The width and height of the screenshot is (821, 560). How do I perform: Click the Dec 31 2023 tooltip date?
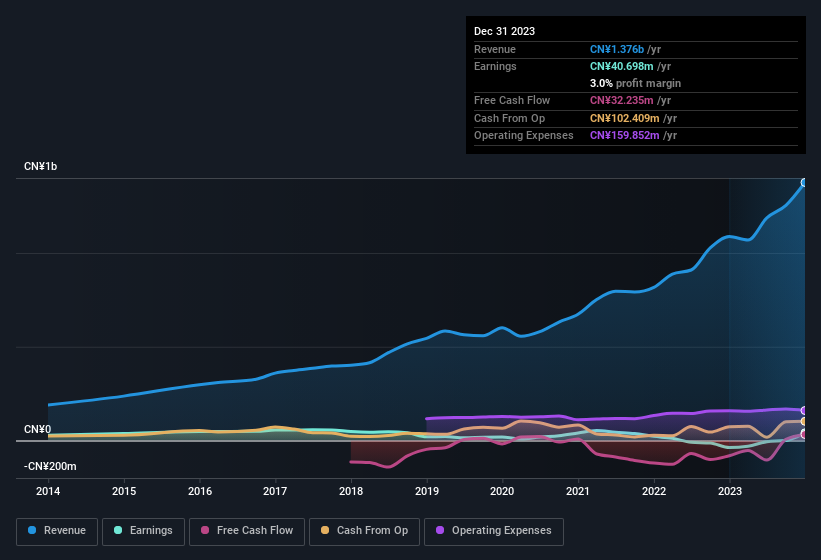[x=504, y=31]
